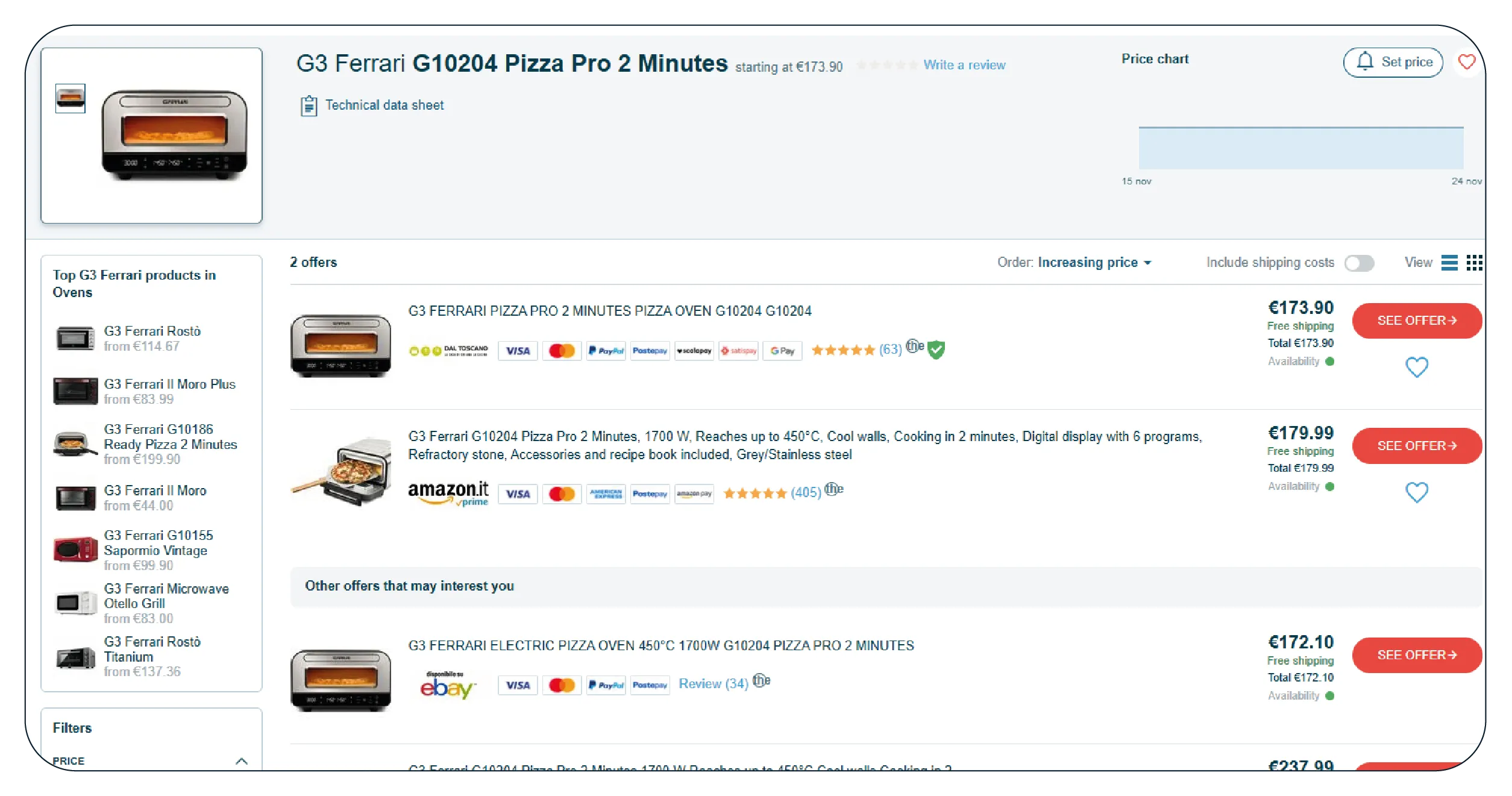The image size is (1512, 796).
Task: Click Write a review link
Action: pos(964,65)
